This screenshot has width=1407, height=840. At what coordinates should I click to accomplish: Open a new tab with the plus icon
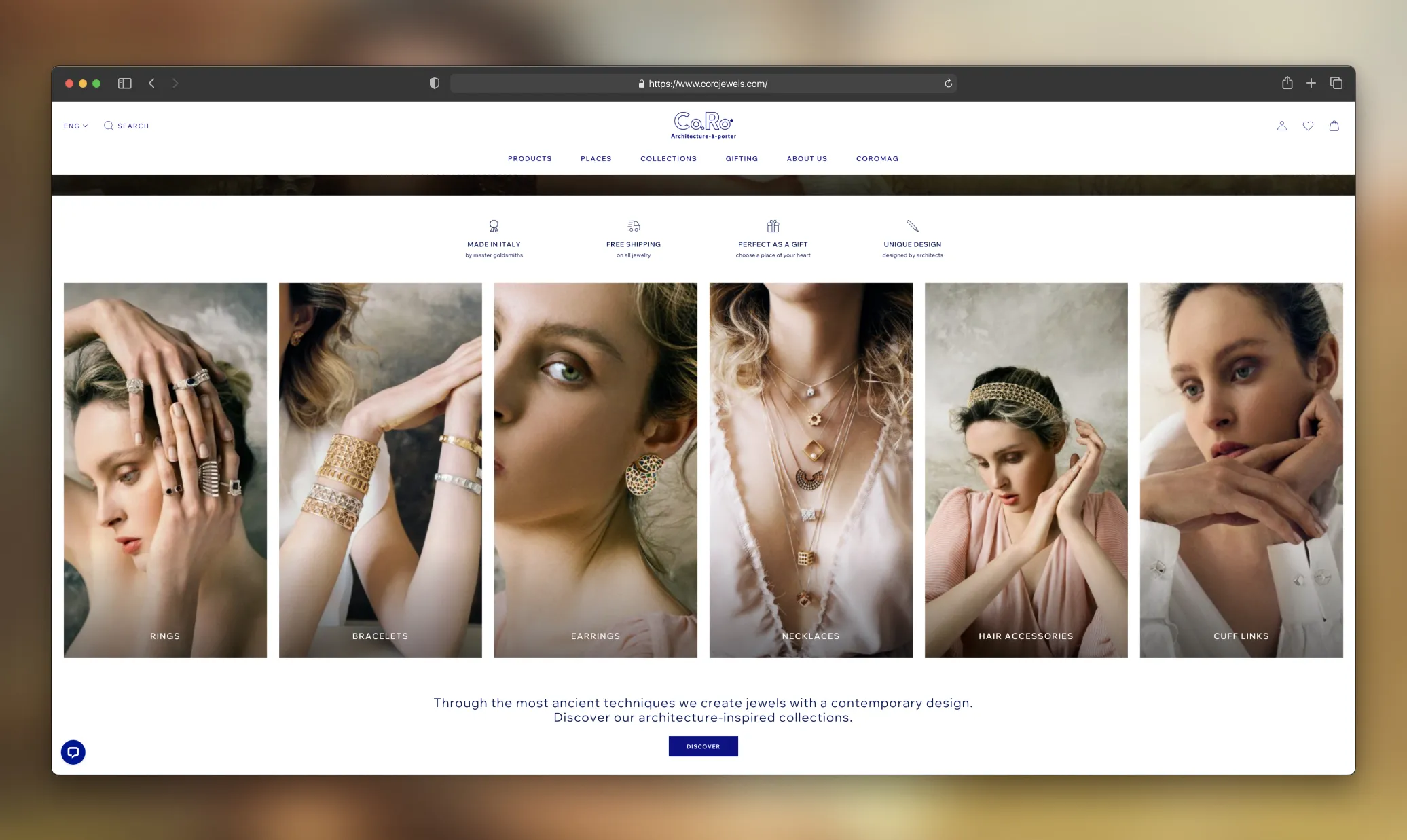tap(1311, 83)
